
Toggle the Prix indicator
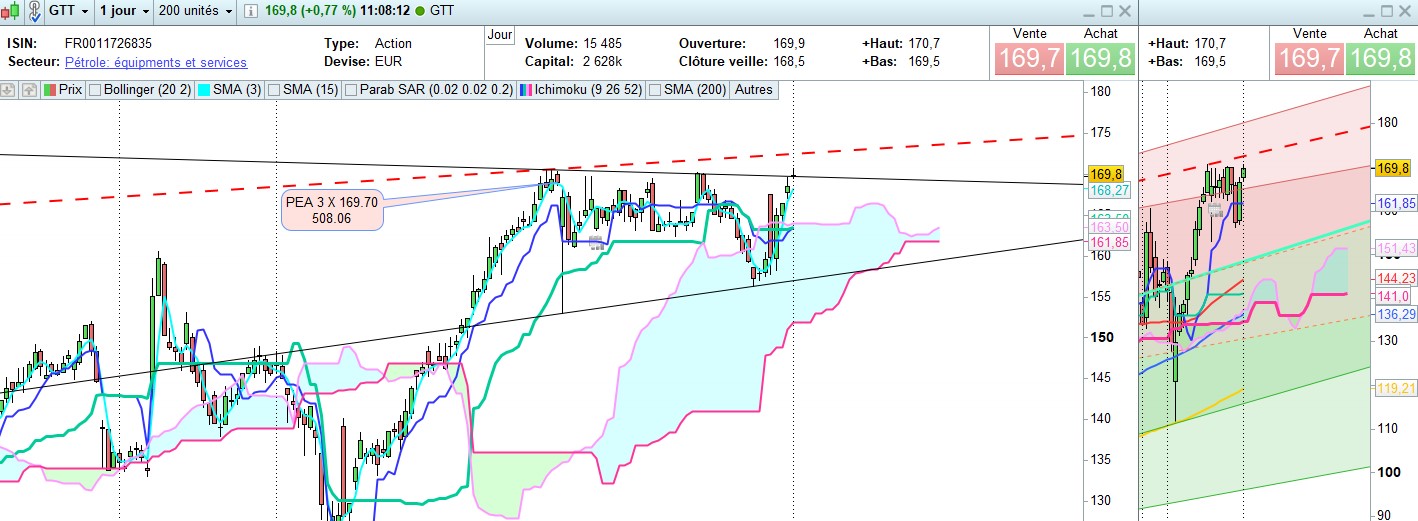pos(64,90)
